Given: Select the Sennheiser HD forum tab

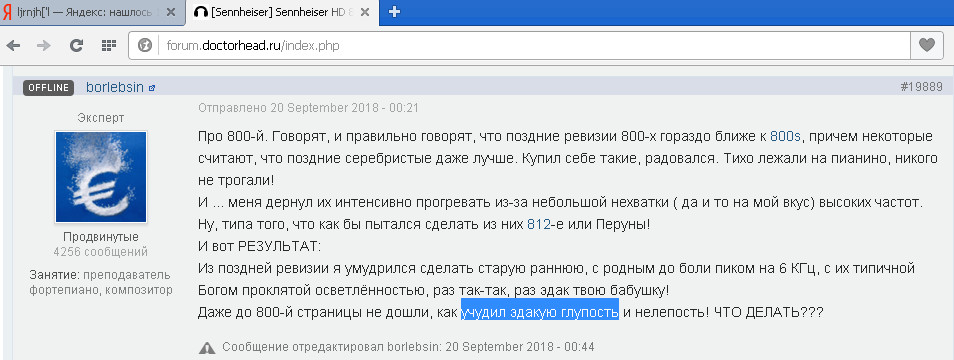Looking at the screenshot, I should coord(282,12).
